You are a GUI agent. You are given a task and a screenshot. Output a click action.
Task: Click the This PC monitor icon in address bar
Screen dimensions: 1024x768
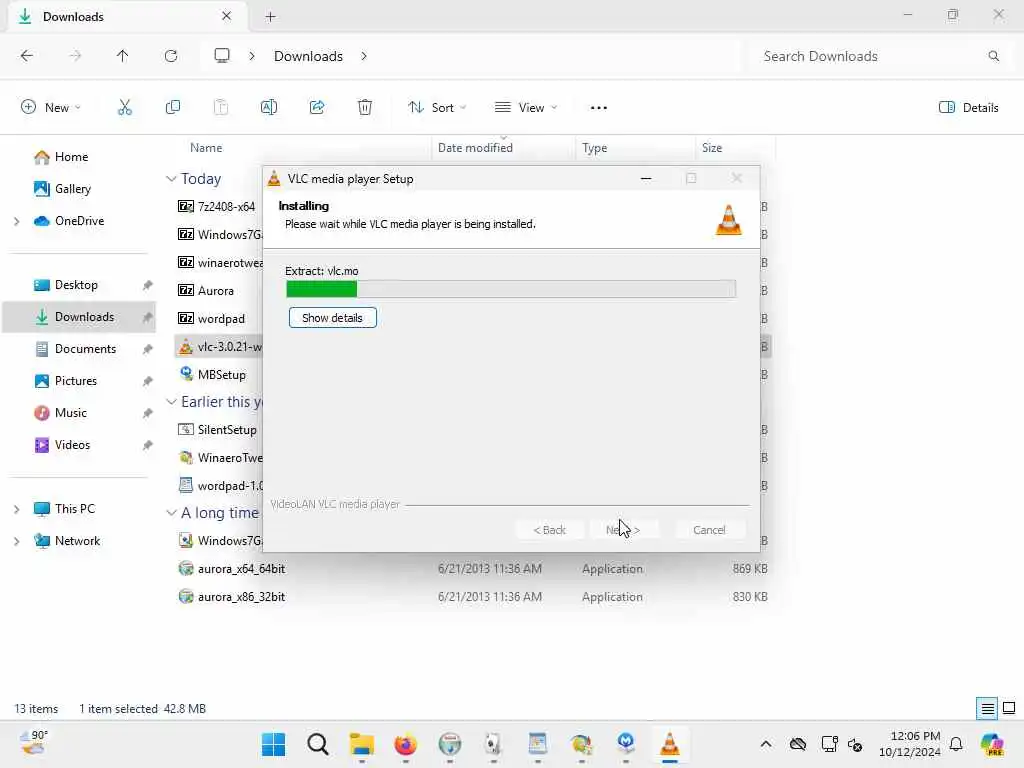(x=222, y=56)
